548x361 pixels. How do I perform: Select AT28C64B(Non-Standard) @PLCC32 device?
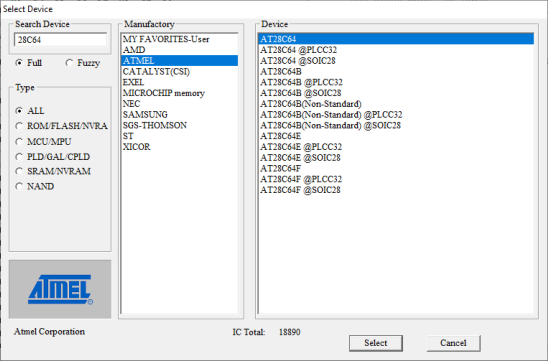(x=396, y=115)
